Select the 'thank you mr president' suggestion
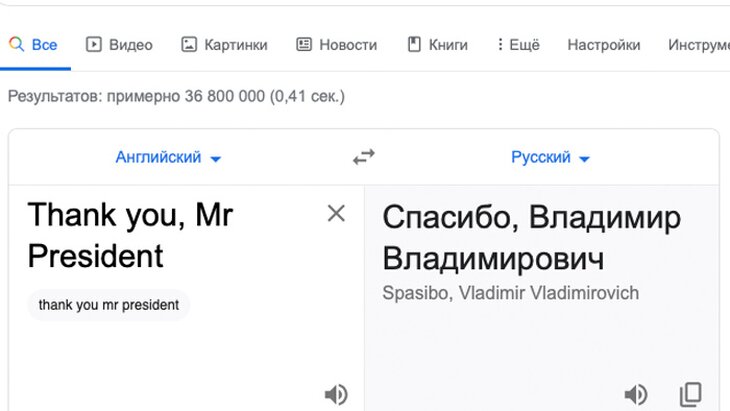Image resolution: width=730 pixels, height=411 pixels. pyautogui.click(x=109, y=304)
